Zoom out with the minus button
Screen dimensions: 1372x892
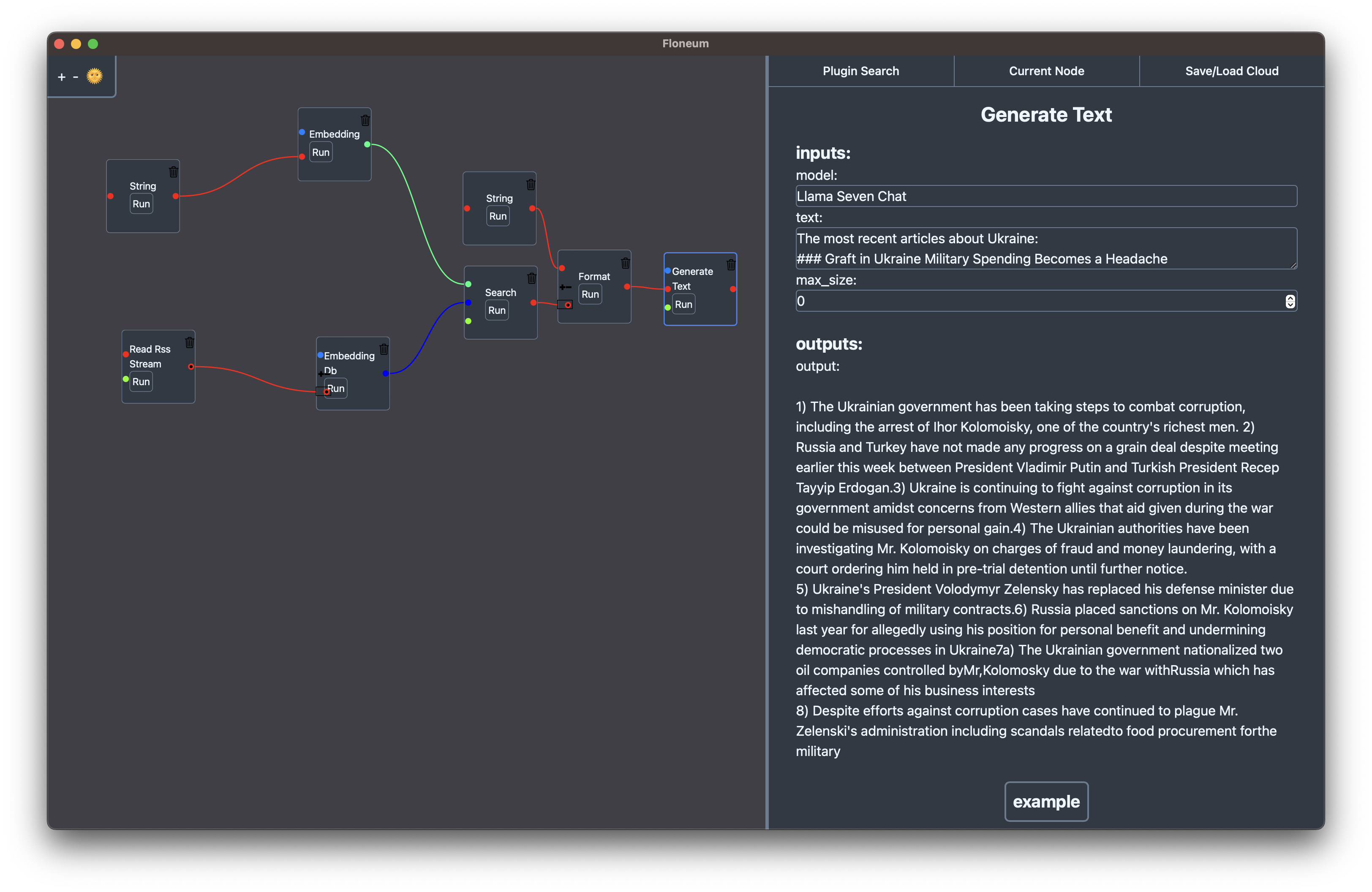coord(76,76)
